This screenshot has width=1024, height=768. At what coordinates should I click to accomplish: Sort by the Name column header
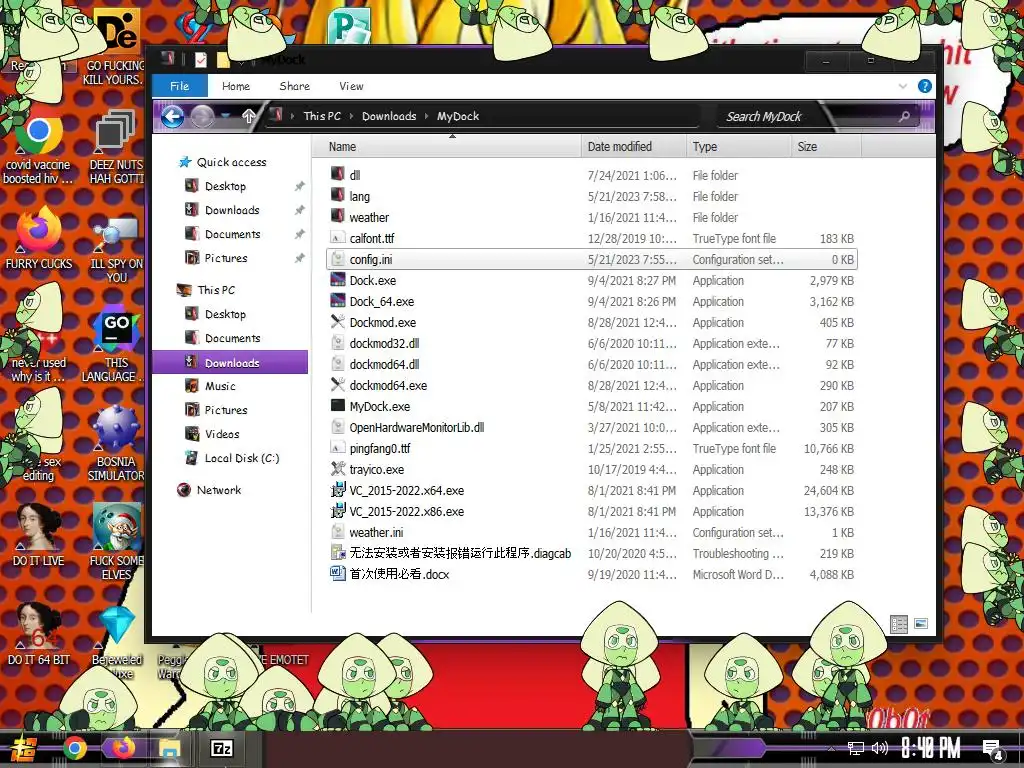447,146
